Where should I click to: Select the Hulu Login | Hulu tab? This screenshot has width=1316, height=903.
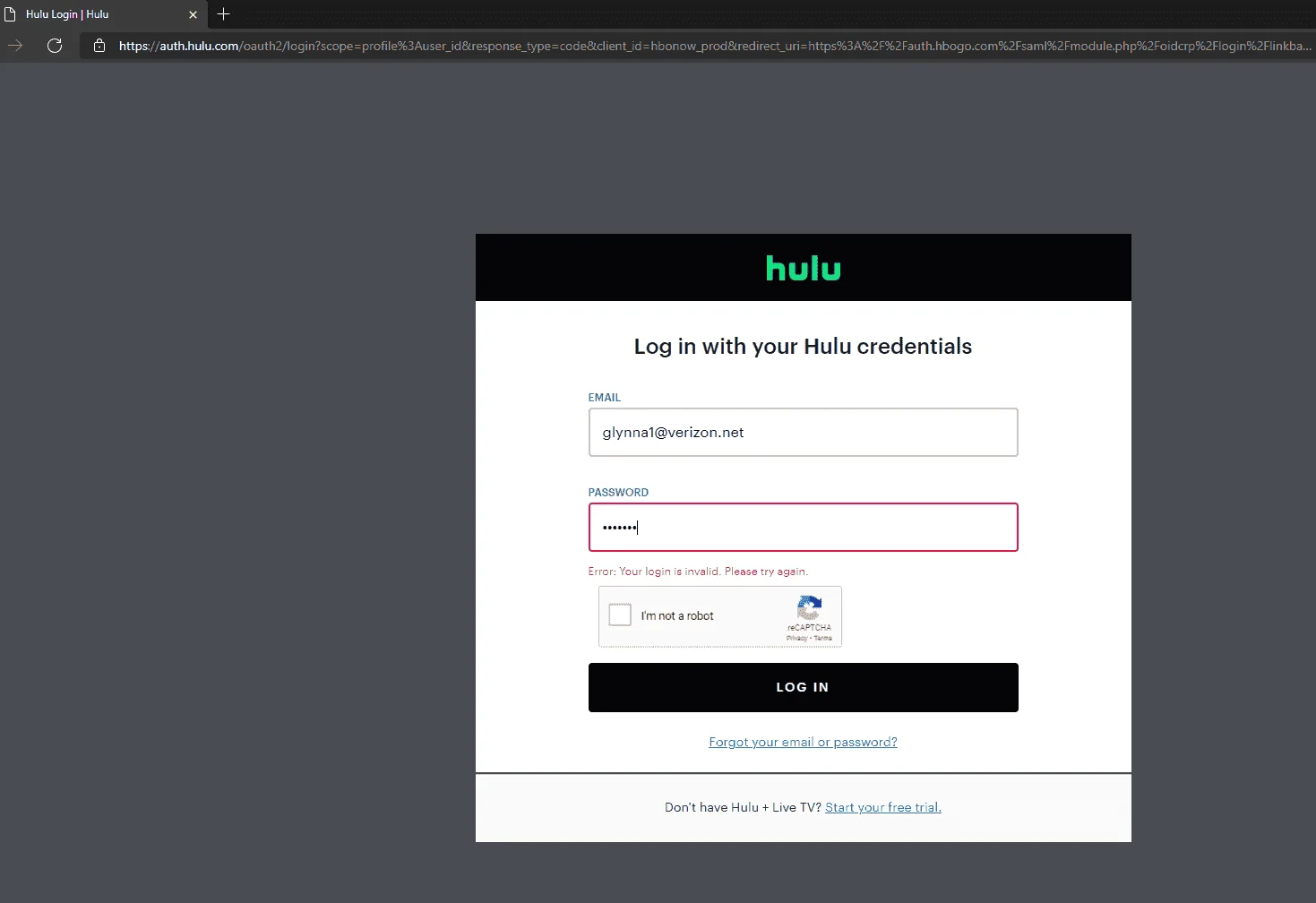[104, 14]
